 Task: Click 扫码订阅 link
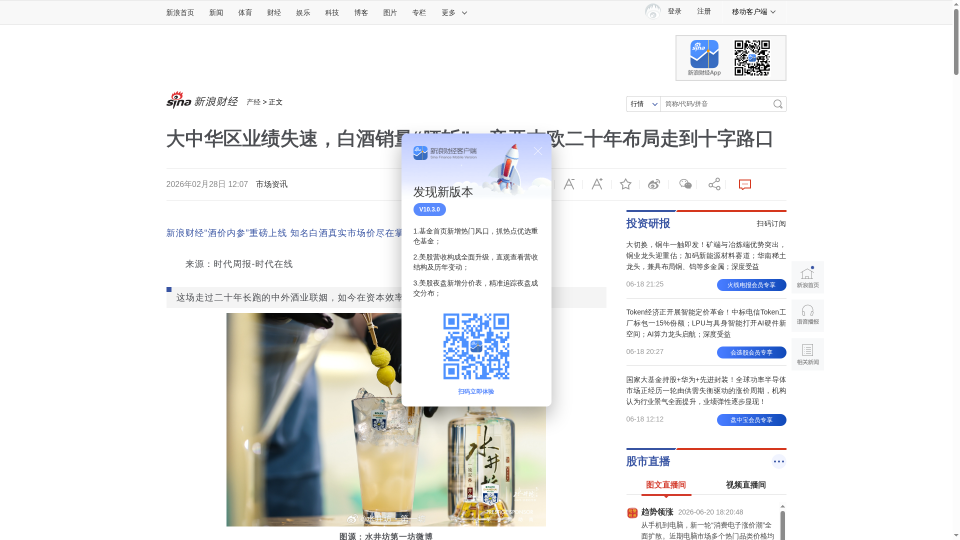point(771,223)
